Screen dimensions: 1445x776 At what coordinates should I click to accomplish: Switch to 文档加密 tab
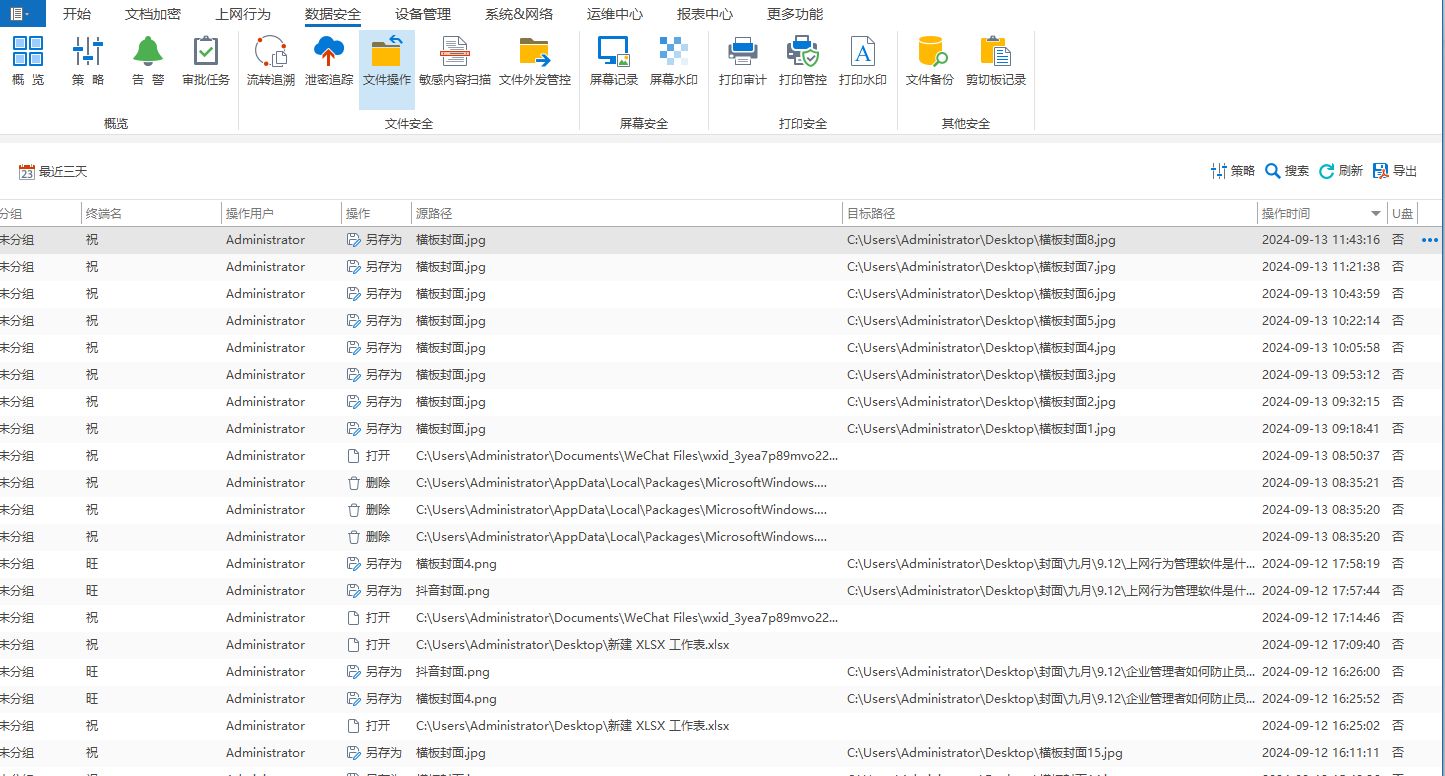(153, 14)
